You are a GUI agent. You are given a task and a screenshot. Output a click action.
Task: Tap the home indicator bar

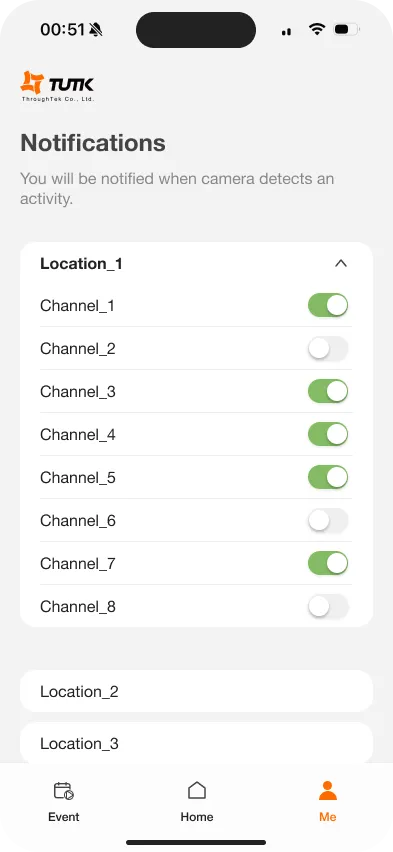pyautogui.click(x=196, y=842)
